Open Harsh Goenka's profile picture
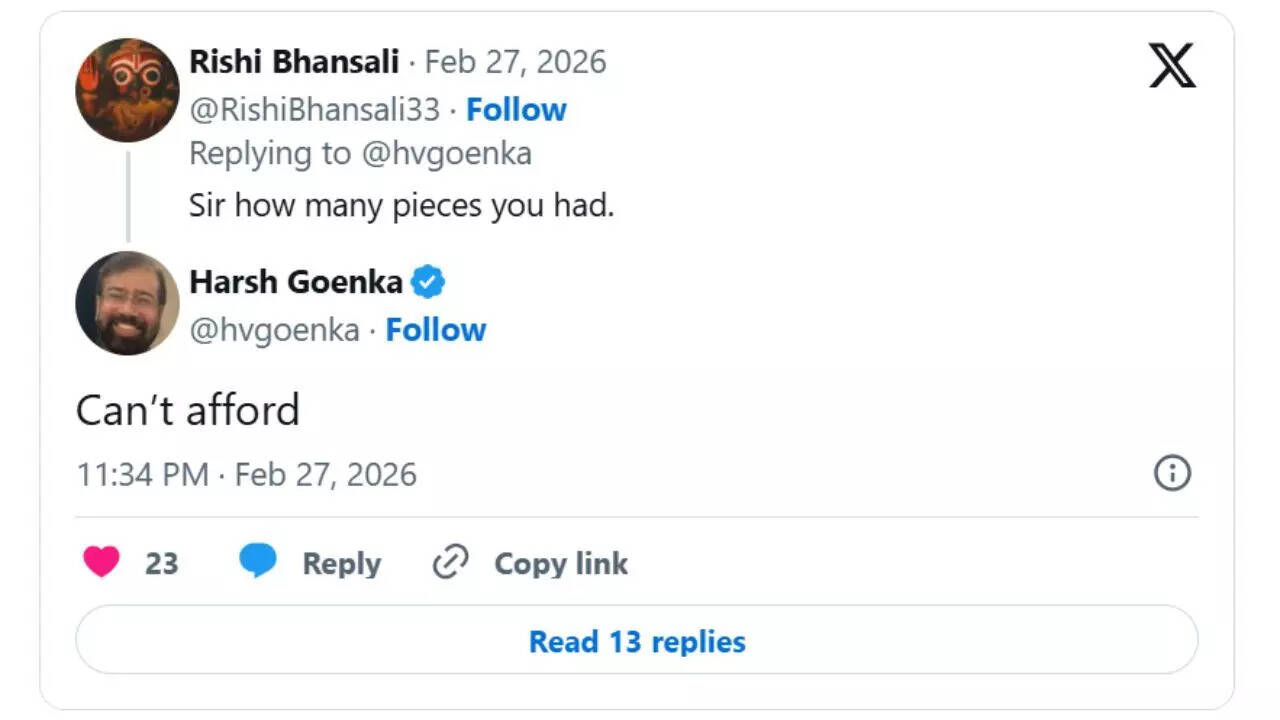This screenshot has height=720, width=1280. coord(126,304)
